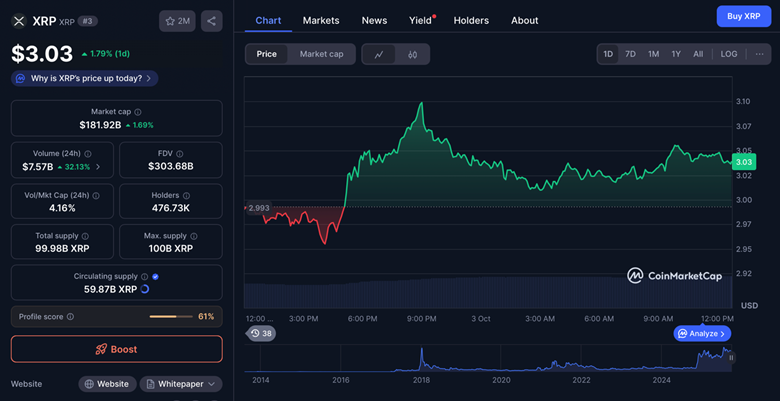The width and height of the screenshot is (780, 401).
Task: Toggle LOG scale on the chart
Action: point(729,54)
